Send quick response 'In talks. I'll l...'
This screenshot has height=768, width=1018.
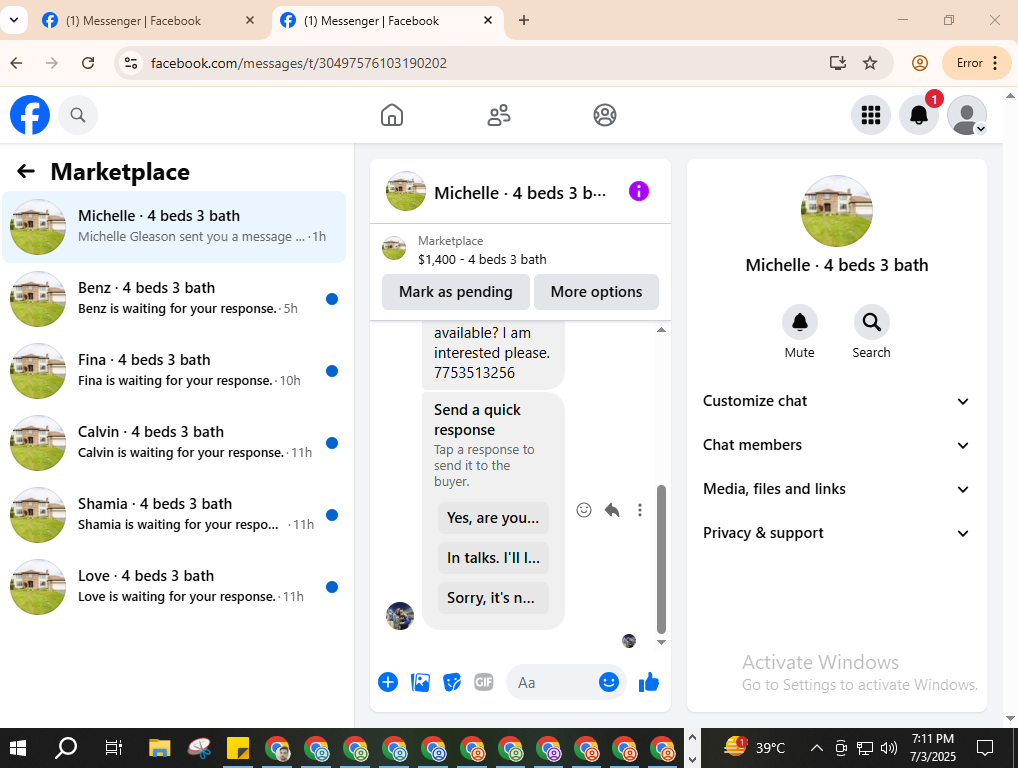[493, 558]
